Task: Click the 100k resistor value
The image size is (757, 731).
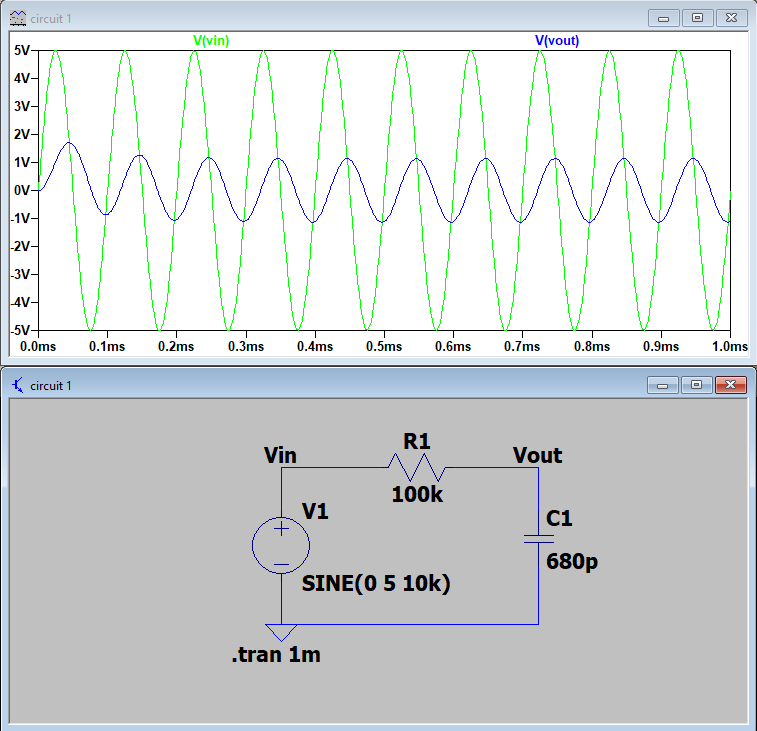Action: (x=417, y=494)
